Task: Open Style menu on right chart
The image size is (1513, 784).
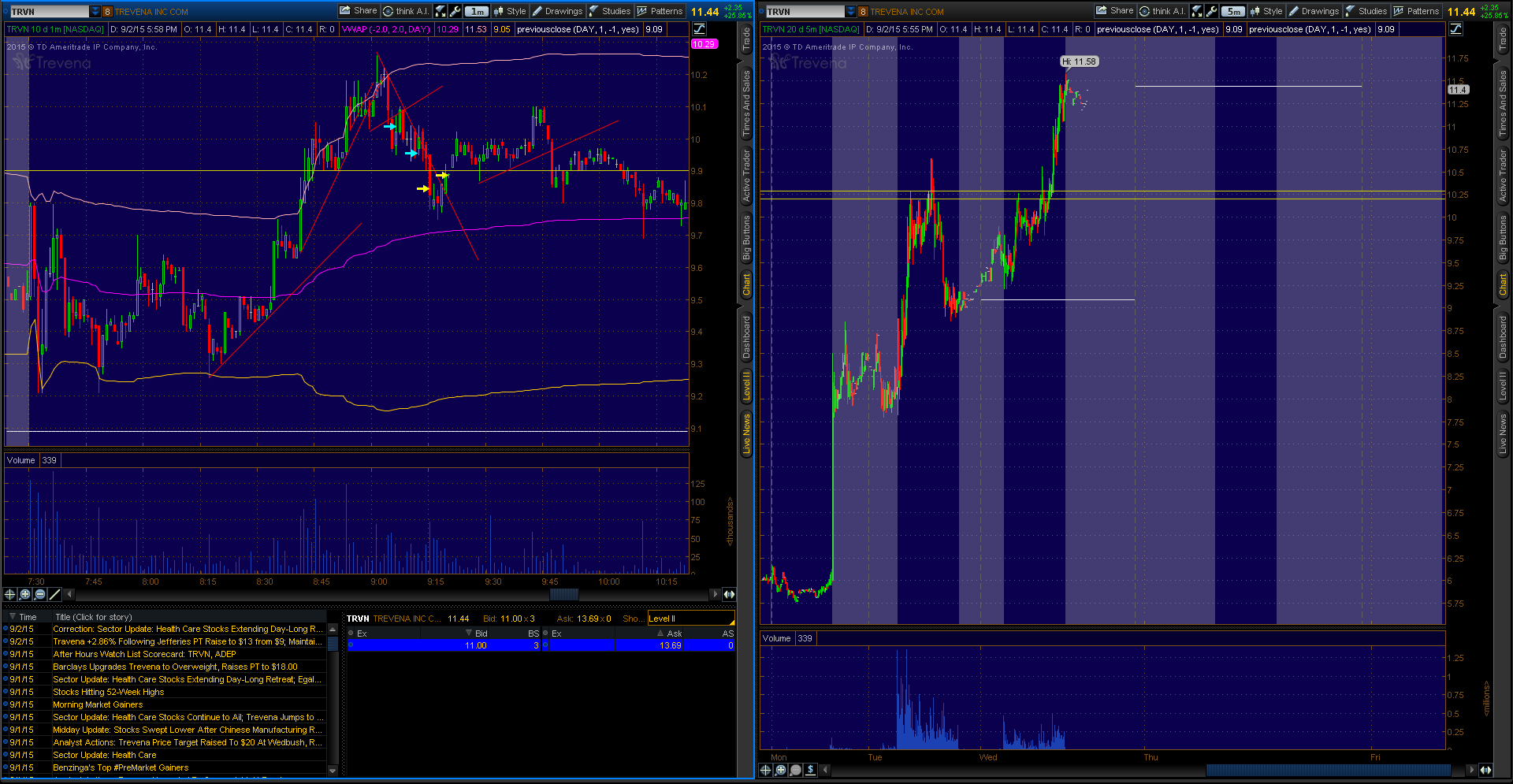Action: click(x=1266, y=11)
